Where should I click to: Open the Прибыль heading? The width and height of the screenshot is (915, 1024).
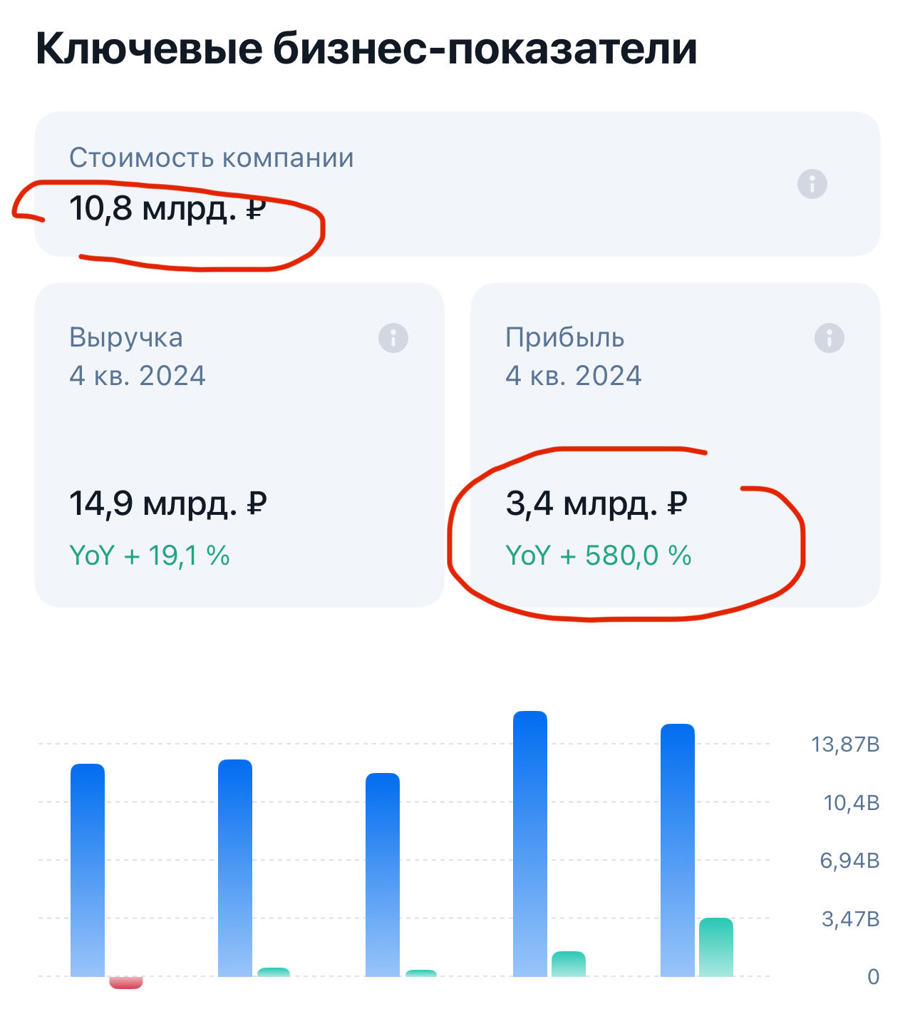pyautogui.click(x=565, y=338)
